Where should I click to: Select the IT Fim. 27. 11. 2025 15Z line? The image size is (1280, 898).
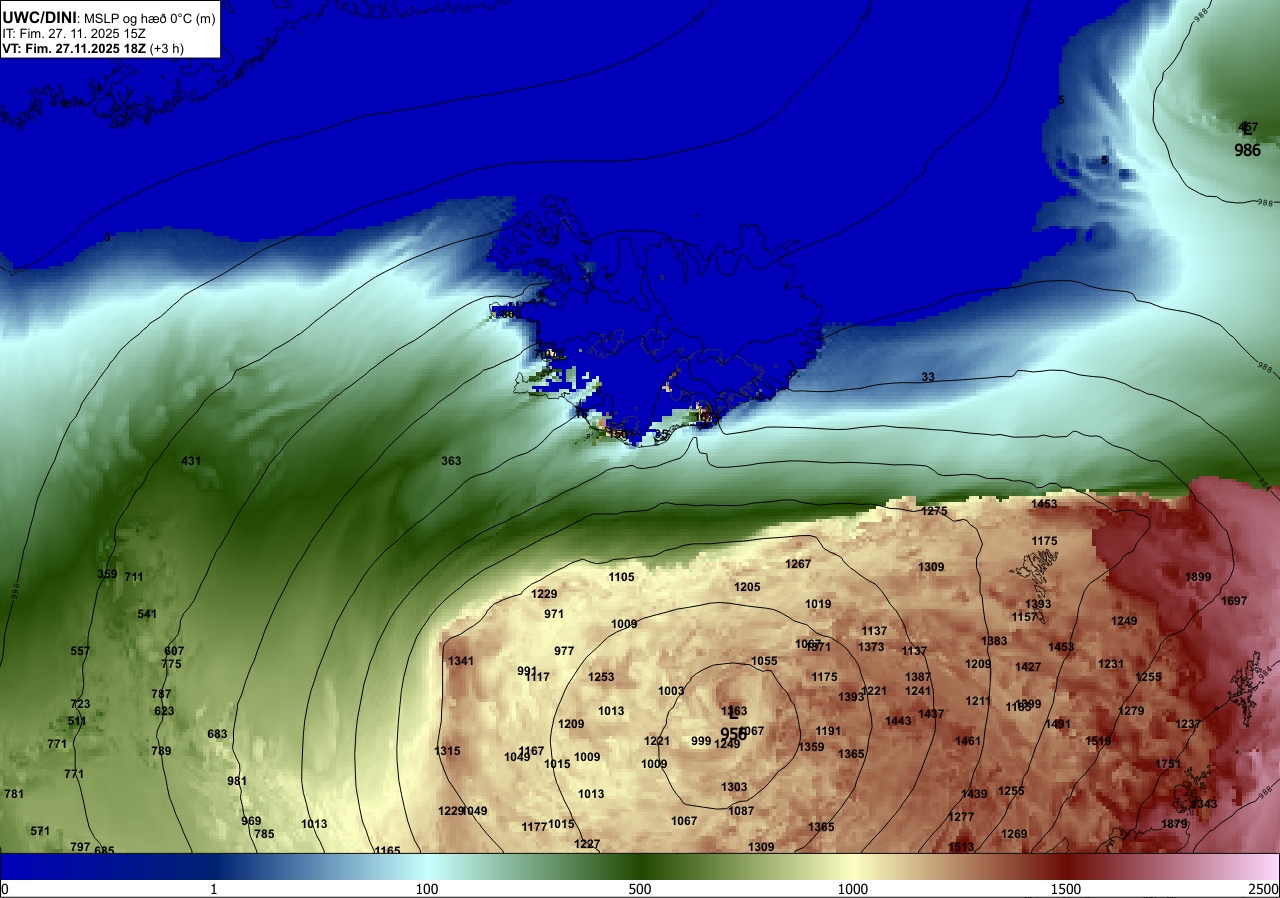(x=74, y=33)
